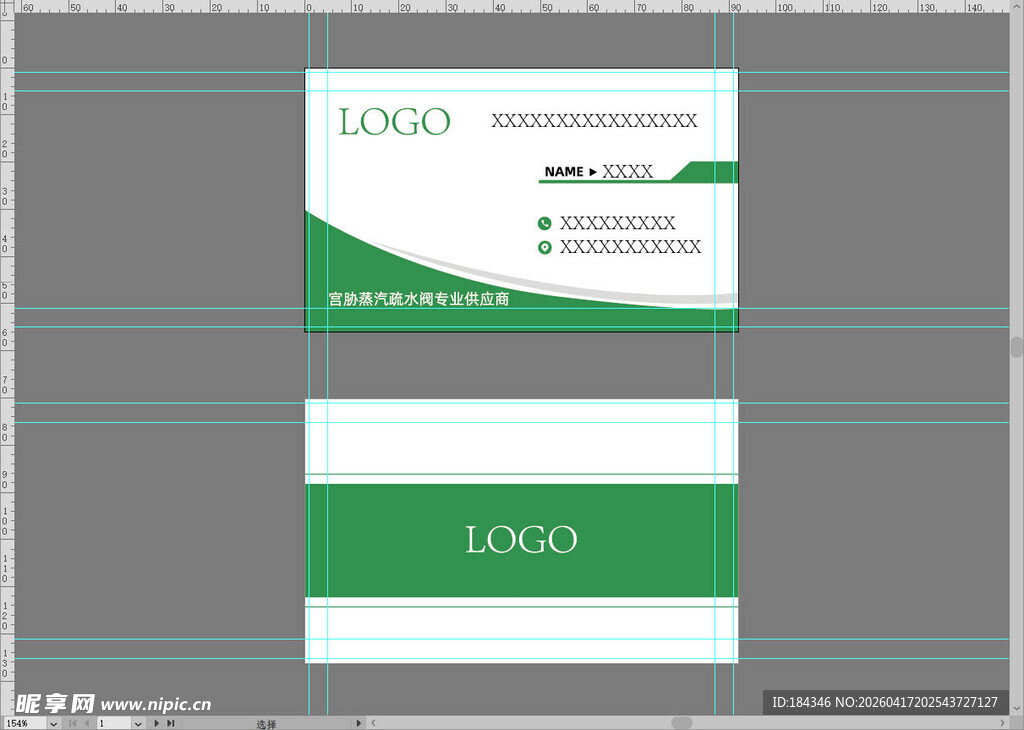Open the artboard number dropdown
1024x730 pixels.
pyautogui.click(x=138, y=723)
